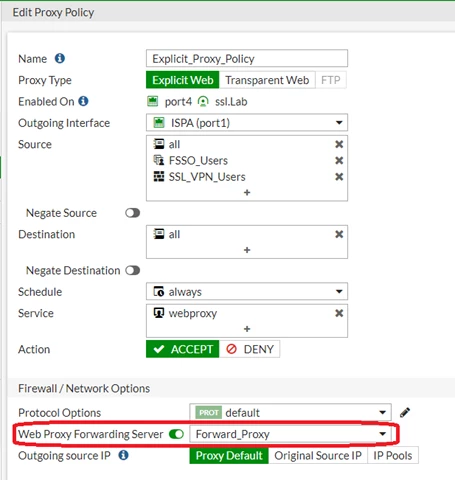Select Transparent Web proxy type
Viewport: 455px width, 481px height.
click(267, 80)
